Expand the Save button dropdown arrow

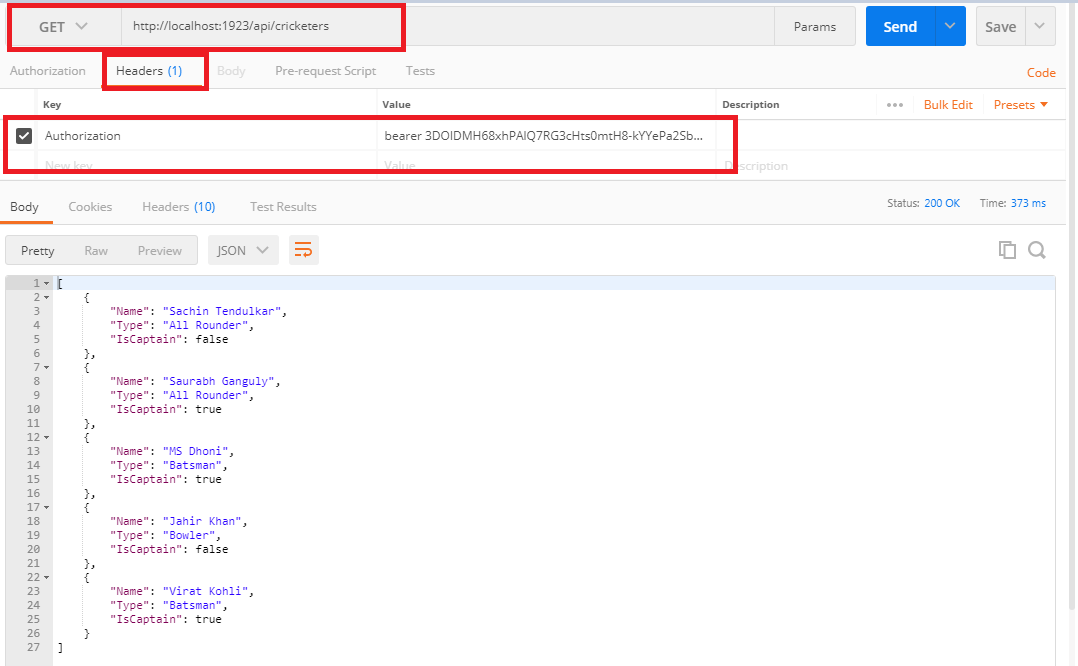click(x=1040, y=26)
